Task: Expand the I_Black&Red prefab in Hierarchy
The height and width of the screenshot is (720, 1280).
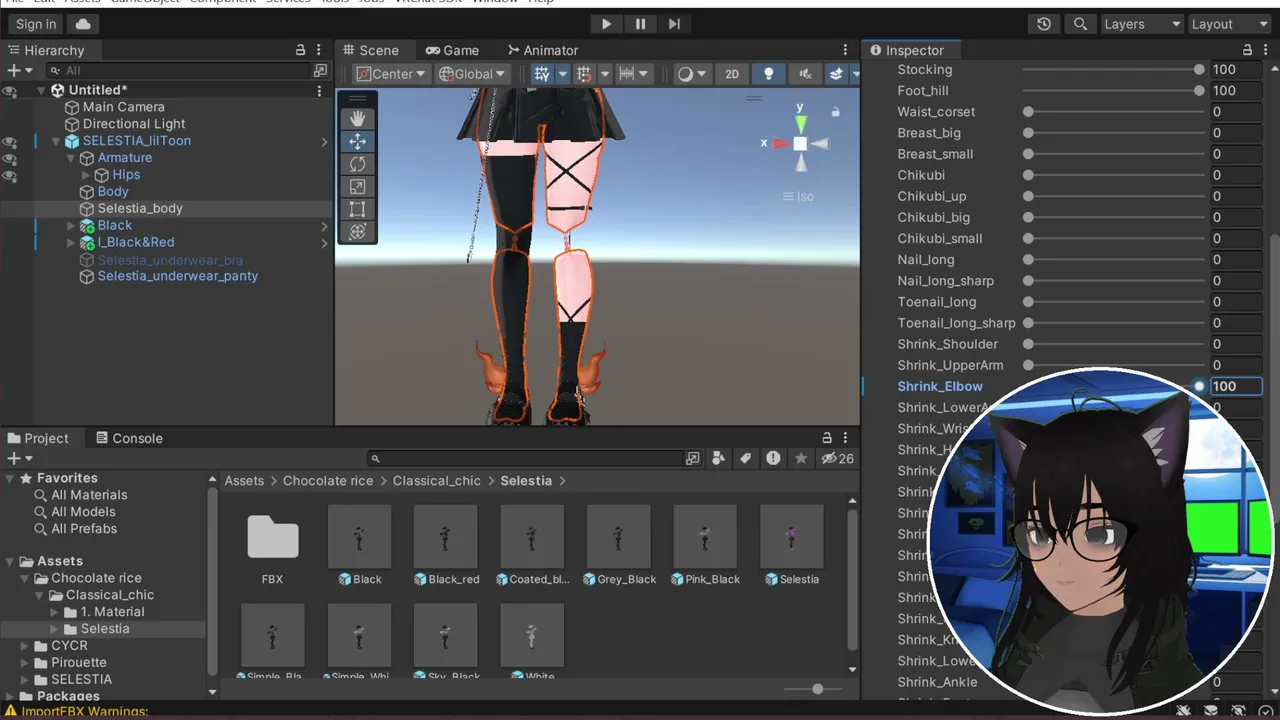Action: click(x=71, y=243)
